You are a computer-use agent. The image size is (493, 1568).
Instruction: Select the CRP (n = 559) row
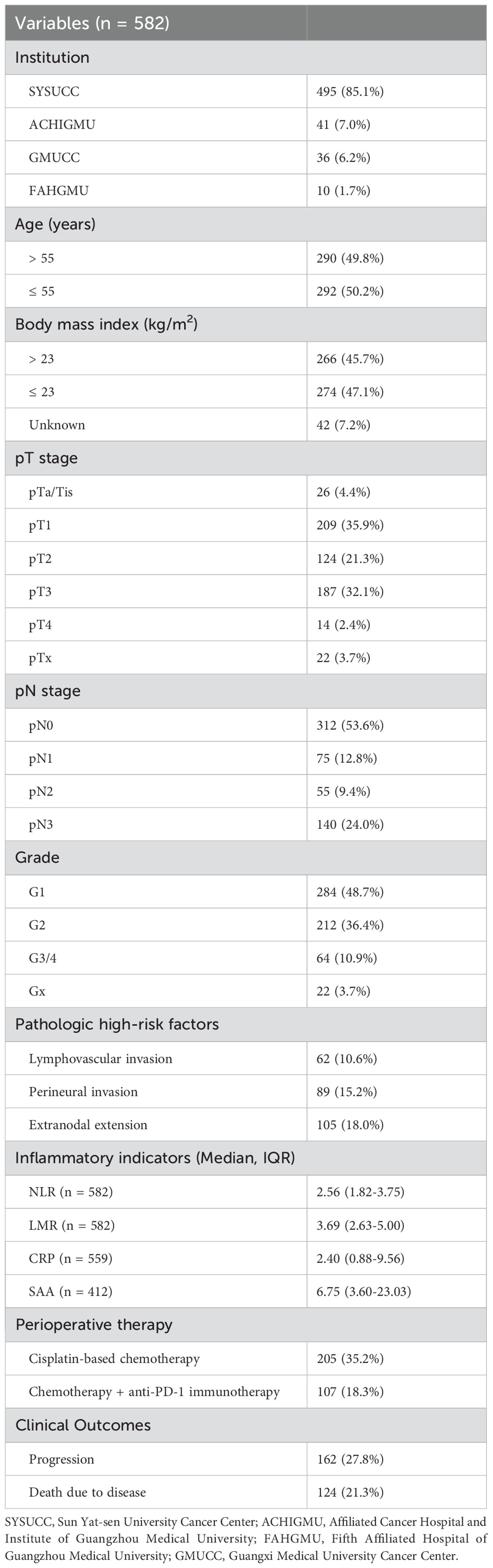pos(245,1258)
